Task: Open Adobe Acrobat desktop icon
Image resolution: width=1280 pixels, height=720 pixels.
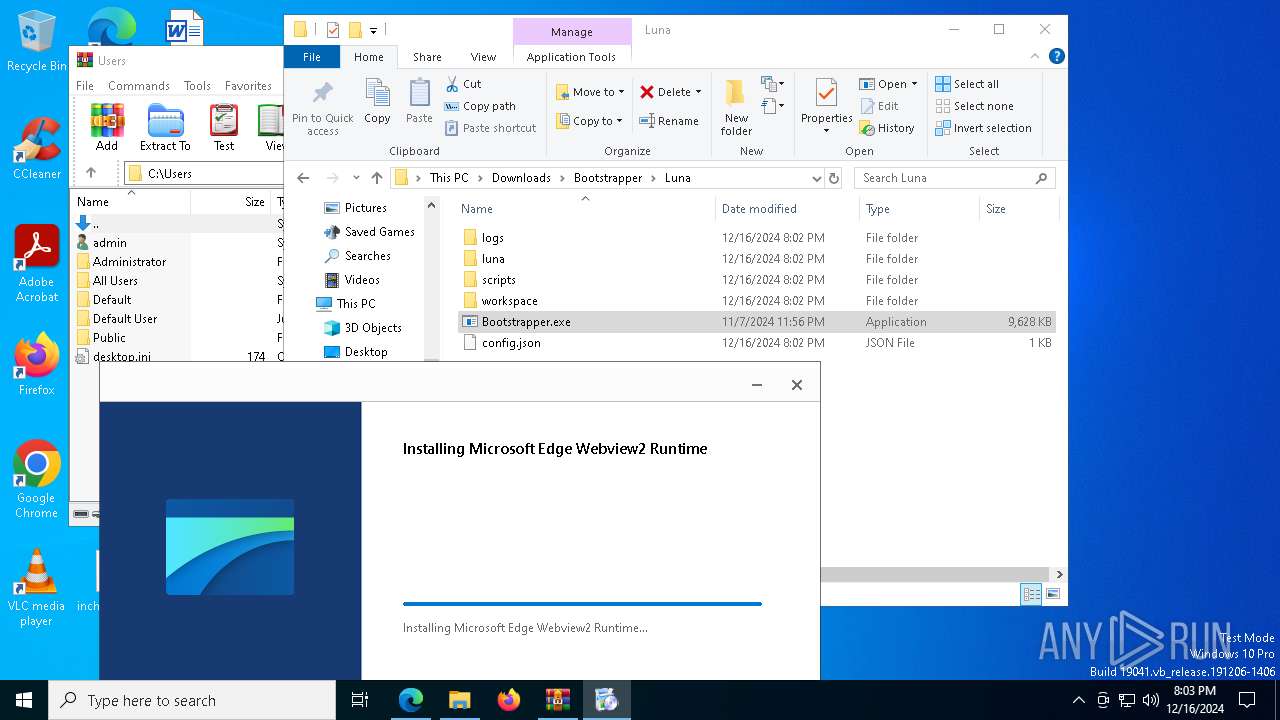Action: (36, 263)
